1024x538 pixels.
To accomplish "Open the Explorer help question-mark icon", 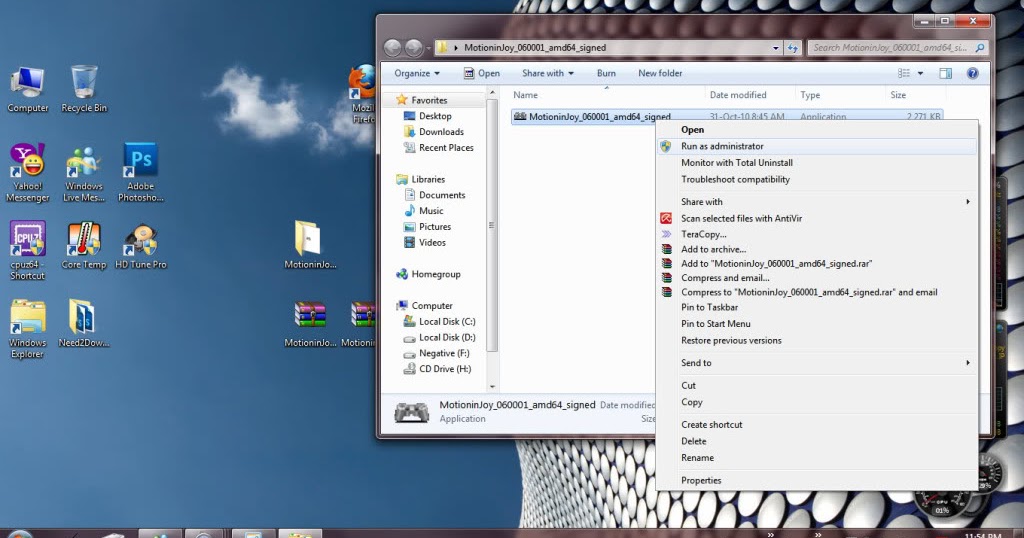I will [x=972, y=73].
